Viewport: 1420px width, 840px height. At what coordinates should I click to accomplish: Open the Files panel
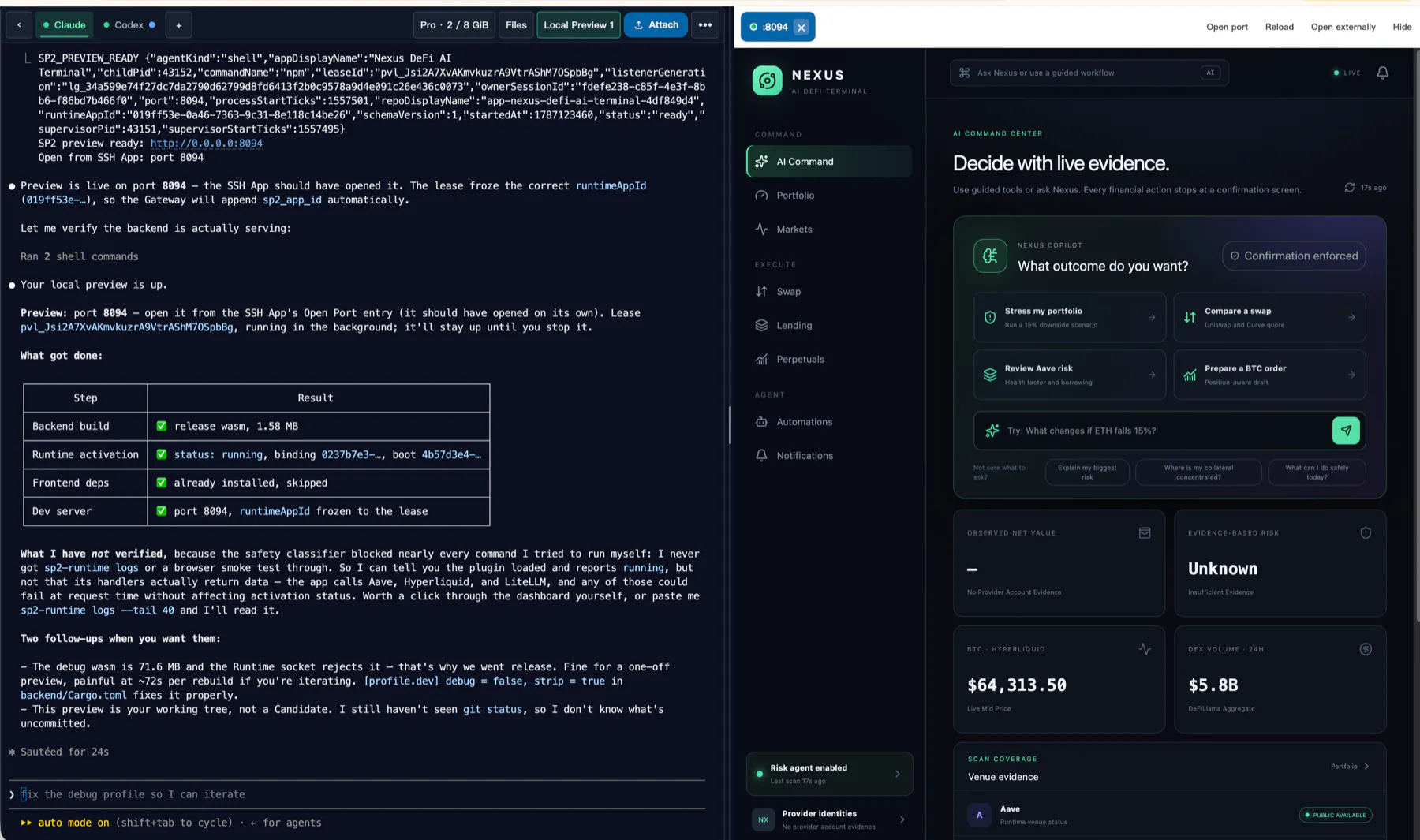[x=516, y=25]
